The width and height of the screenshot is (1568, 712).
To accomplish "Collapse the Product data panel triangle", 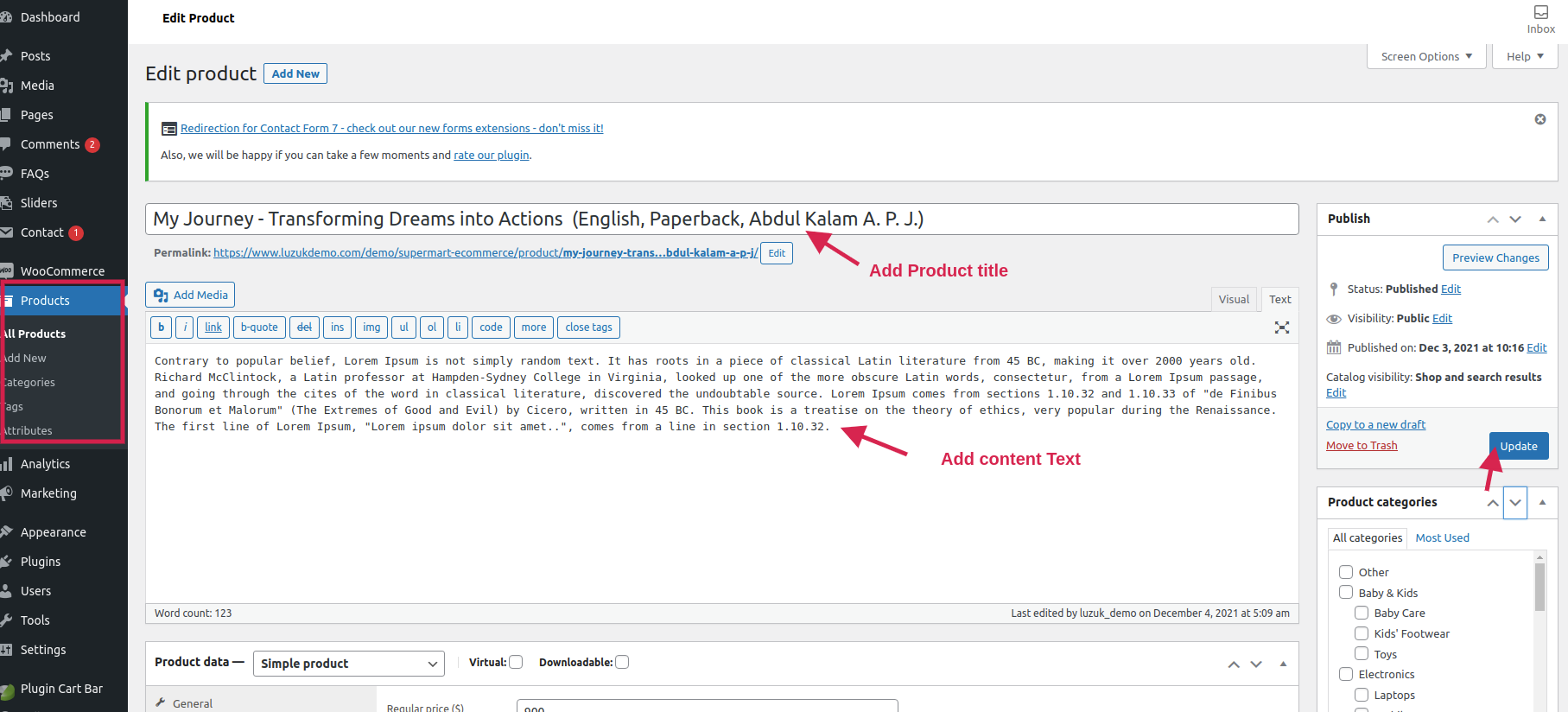I will point(1283,664).
